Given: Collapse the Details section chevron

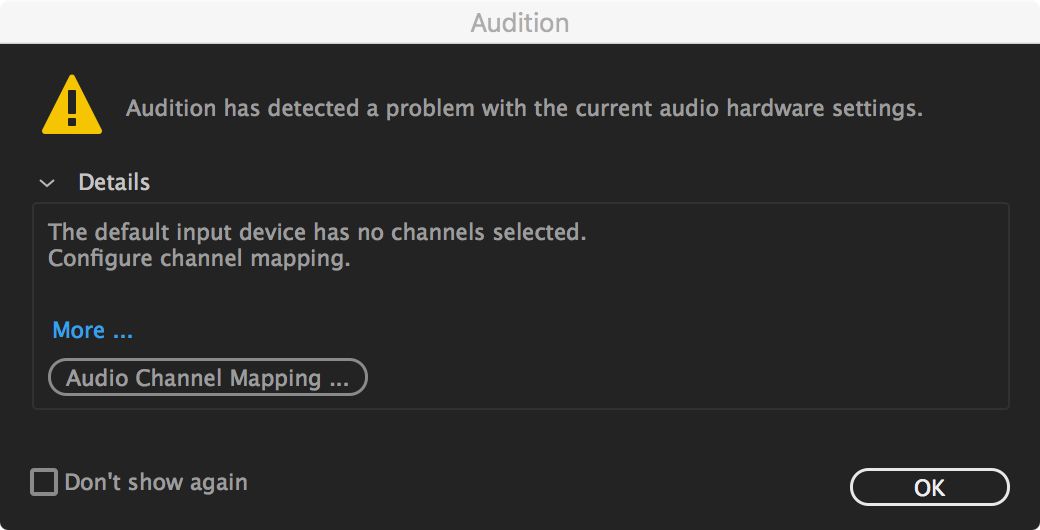Looking at the screenshot, I should tap(46, 183).
